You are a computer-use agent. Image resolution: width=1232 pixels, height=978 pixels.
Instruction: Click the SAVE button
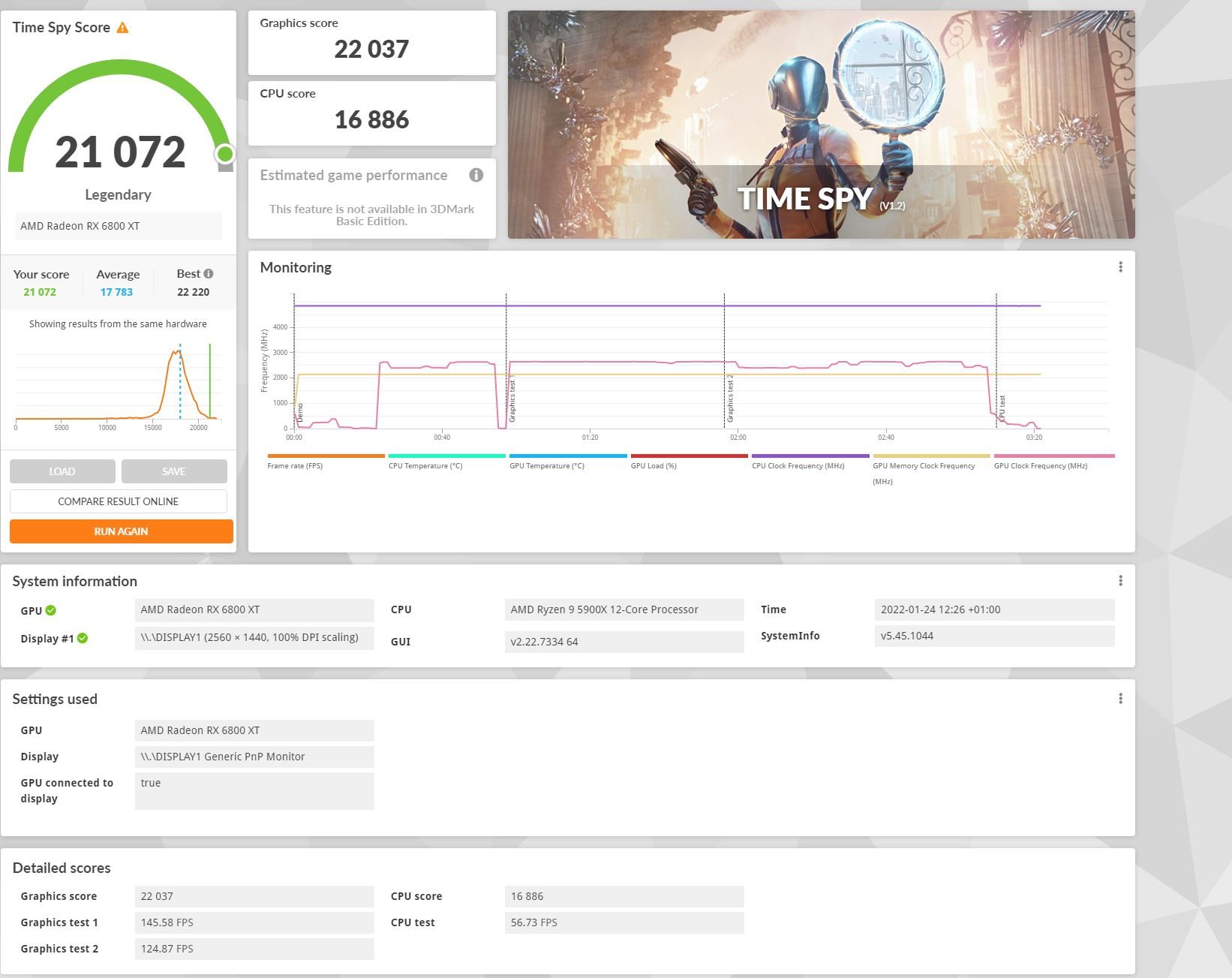[174, 471]
